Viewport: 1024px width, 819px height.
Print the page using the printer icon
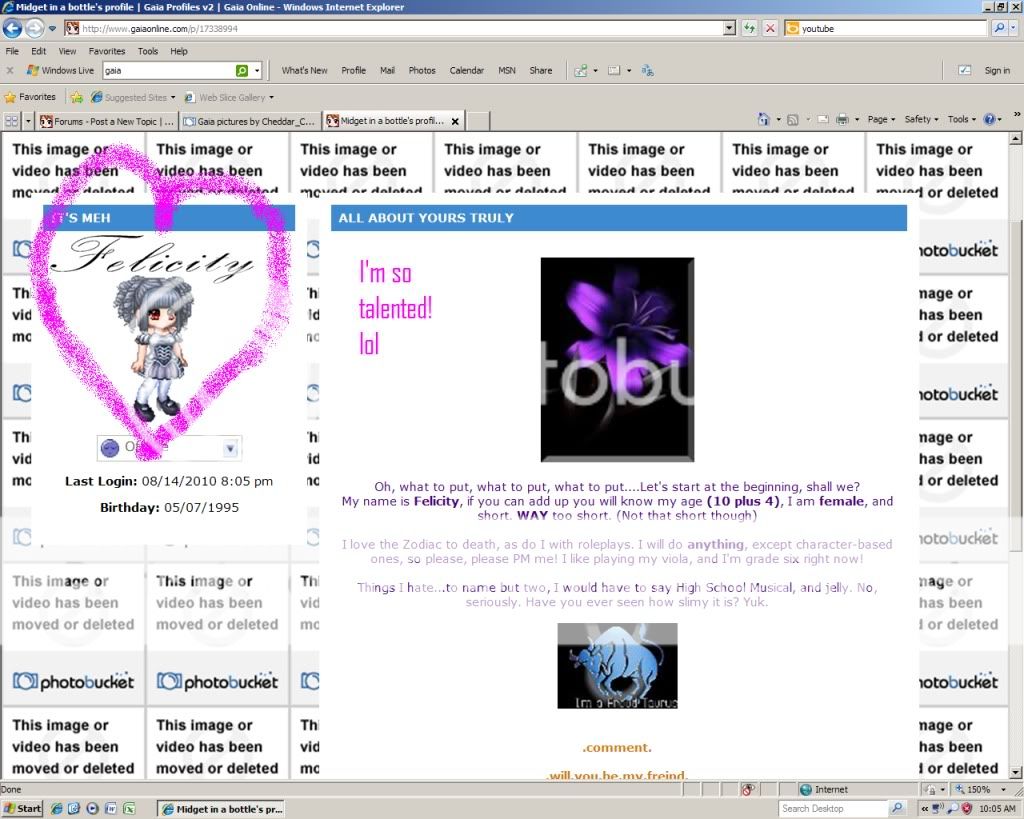(842, 120)
